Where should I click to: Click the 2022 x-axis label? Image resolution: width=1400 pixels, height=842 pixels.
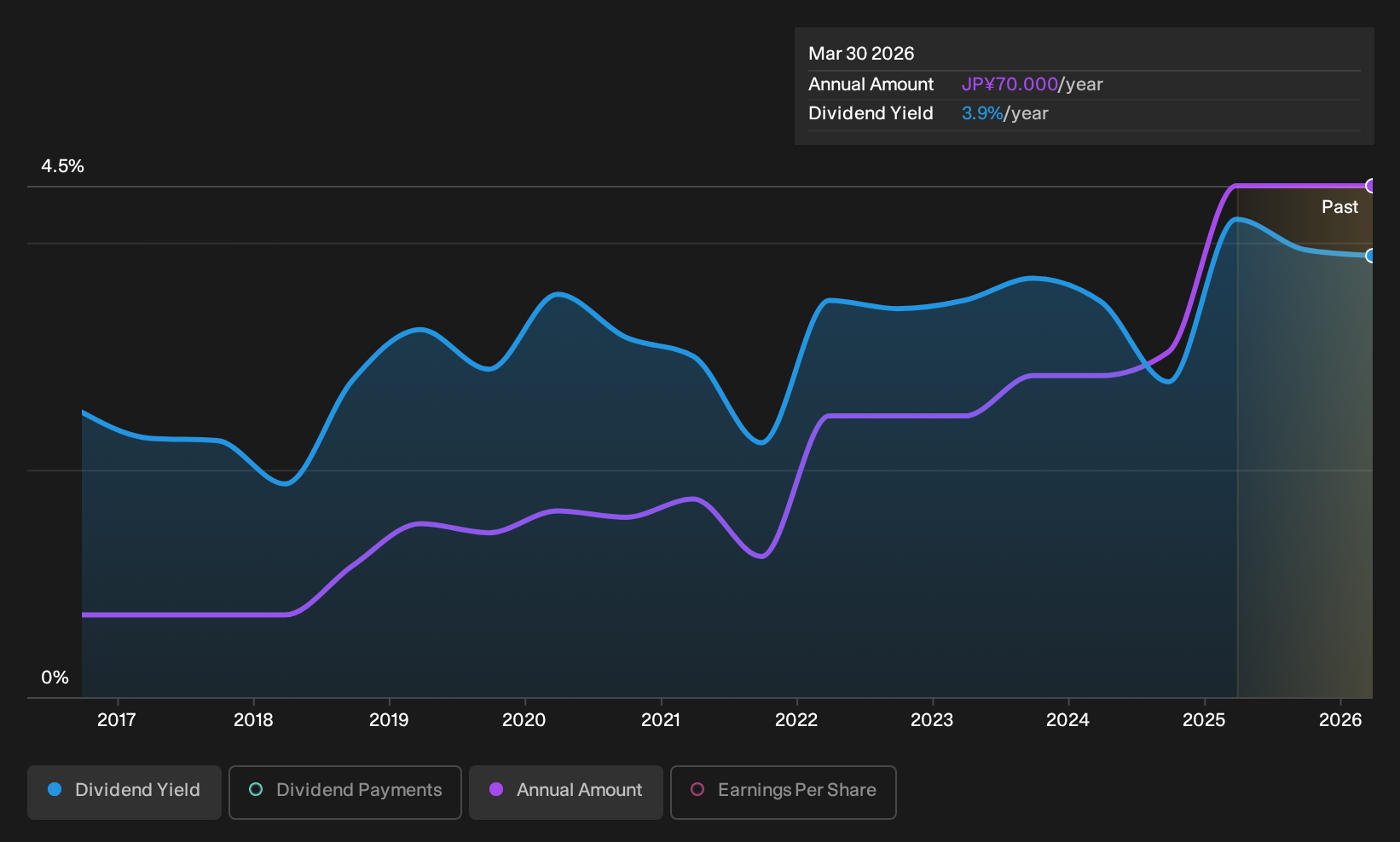pos(796,720)
